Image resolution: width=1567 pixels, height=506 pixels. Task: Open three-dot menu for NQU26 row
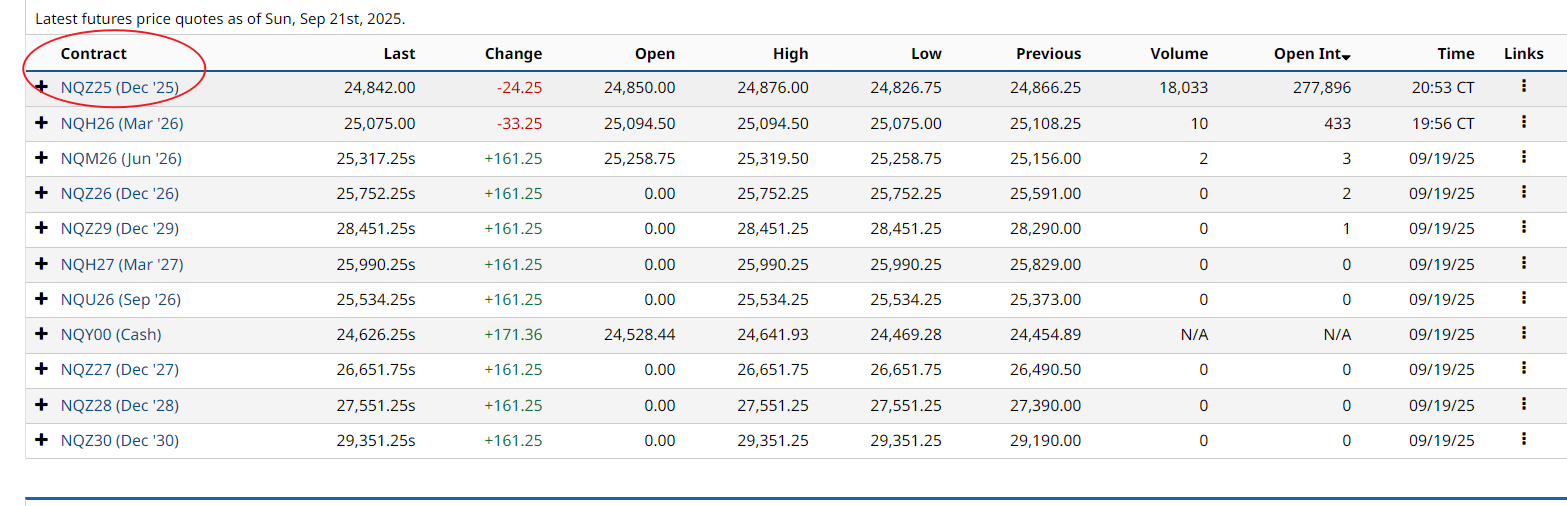tap(1523, 298)
